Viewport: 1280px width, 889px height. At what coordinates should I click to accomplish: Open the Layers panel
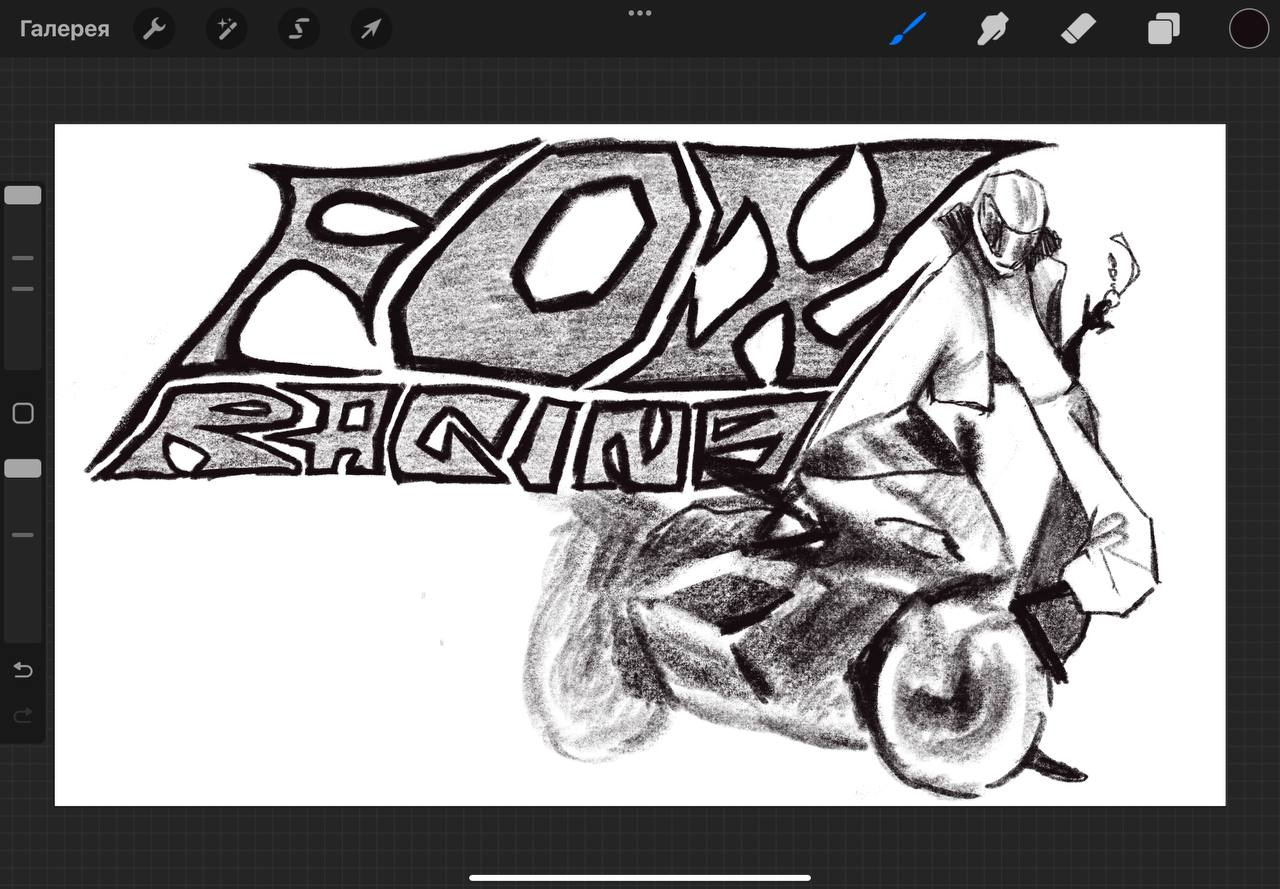1163,29
